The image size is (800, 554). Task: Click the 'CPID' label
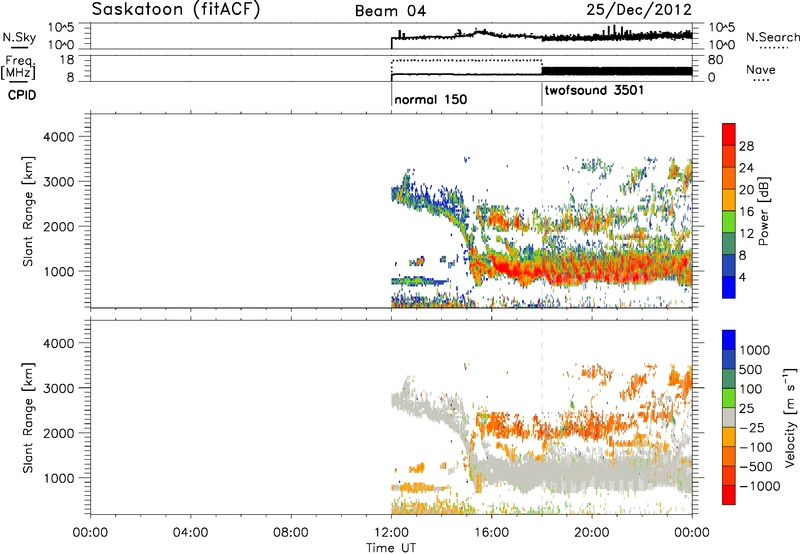(x=22, y=95)
